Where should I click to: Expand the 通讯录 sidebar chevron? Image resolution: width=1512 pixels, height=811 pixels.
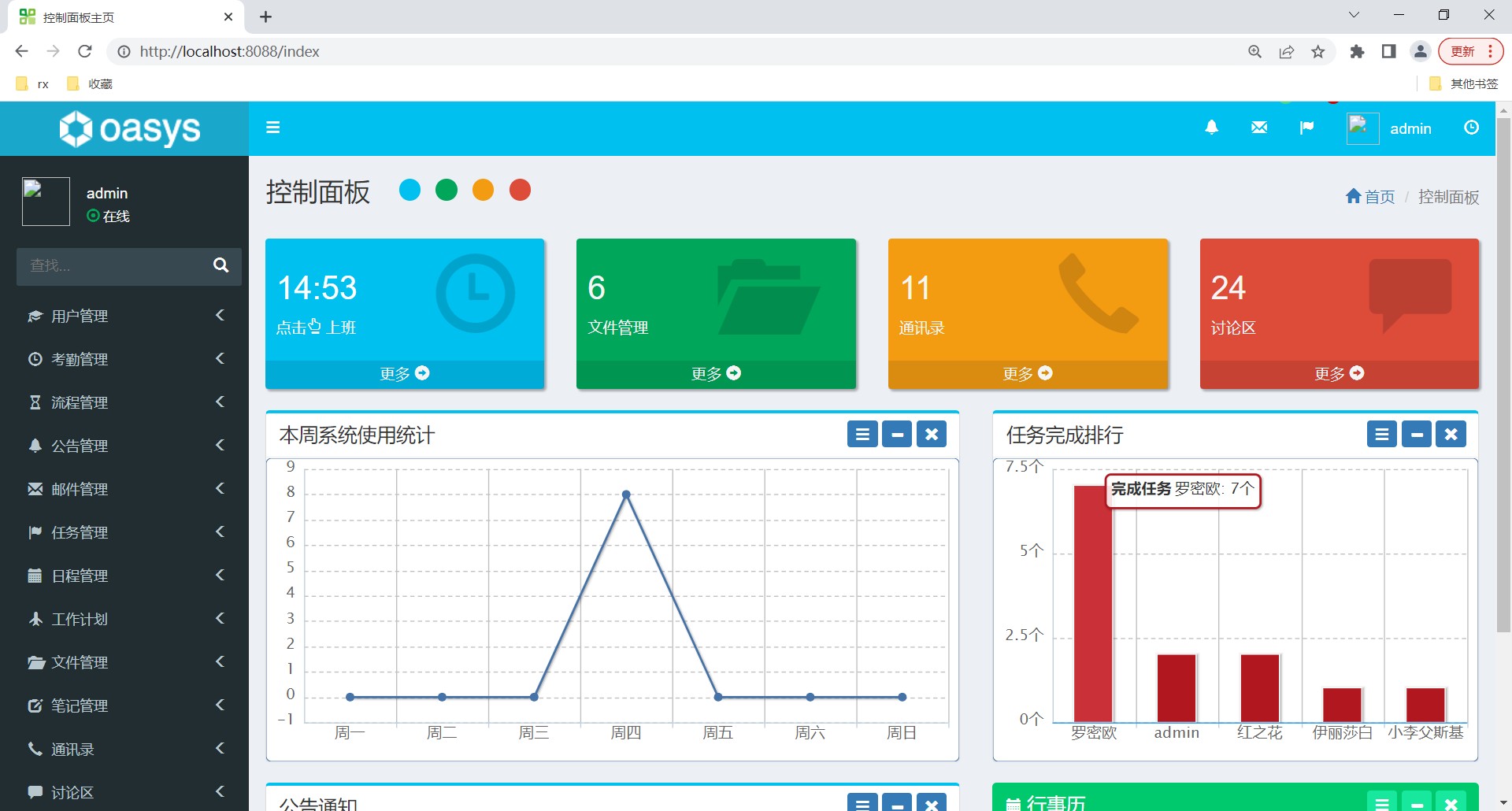click(x=220, y=748)
